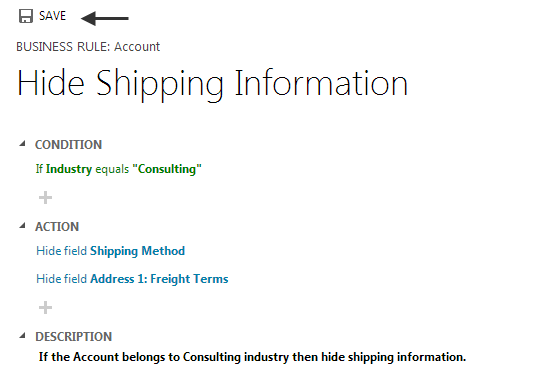Select the Shipping Method field name
Screen dimensions: 534x391
pyautogui.click(x=138, y=251)
